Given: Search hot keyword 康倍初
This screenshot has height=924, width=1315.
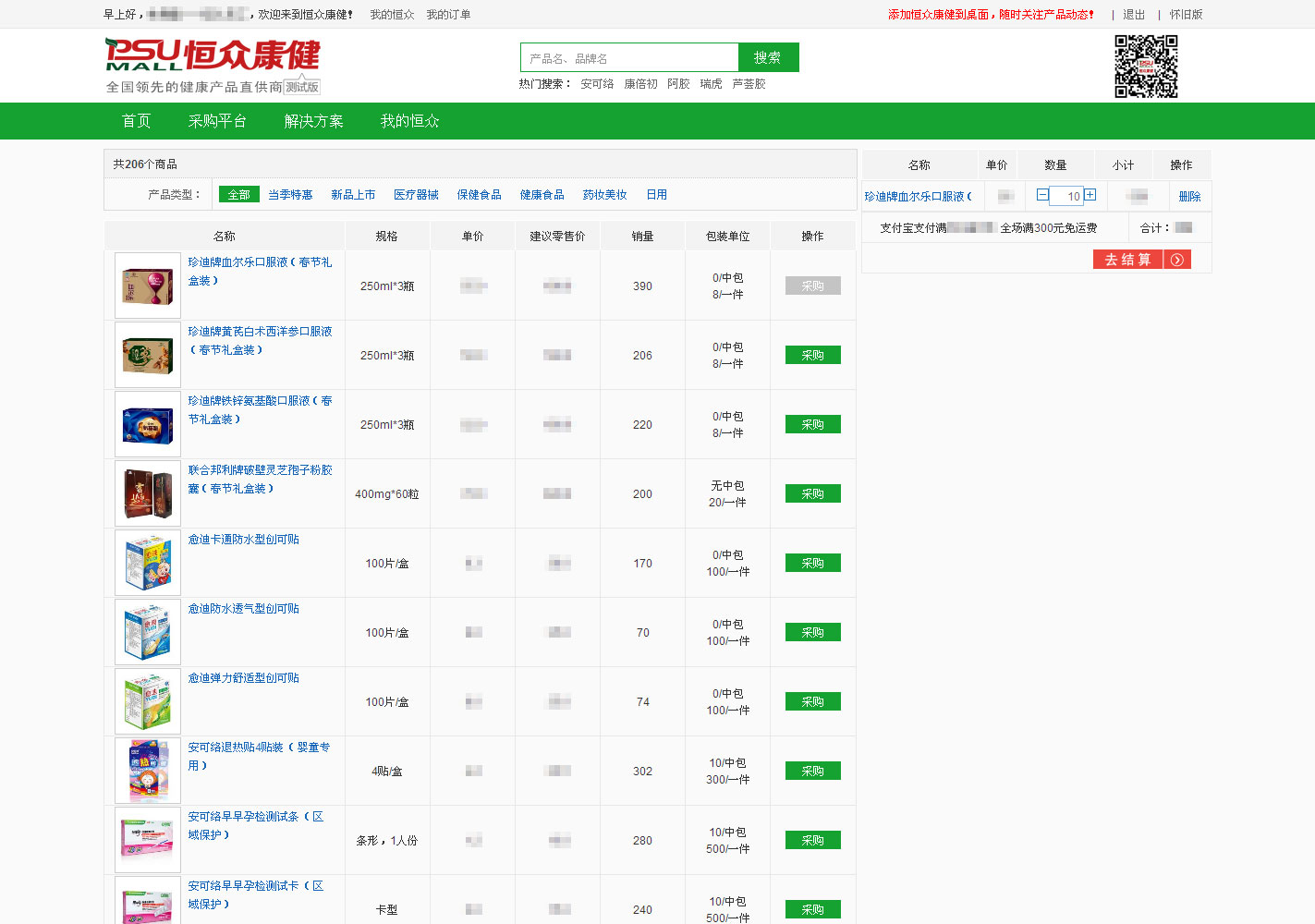Looking at the screenshot, I should click(x=640, y=84).
